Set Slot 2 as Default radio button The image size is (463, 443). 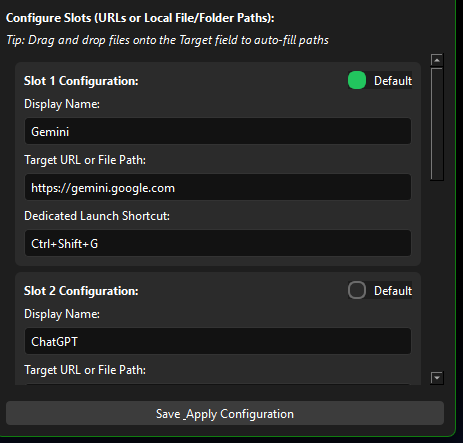357,290
